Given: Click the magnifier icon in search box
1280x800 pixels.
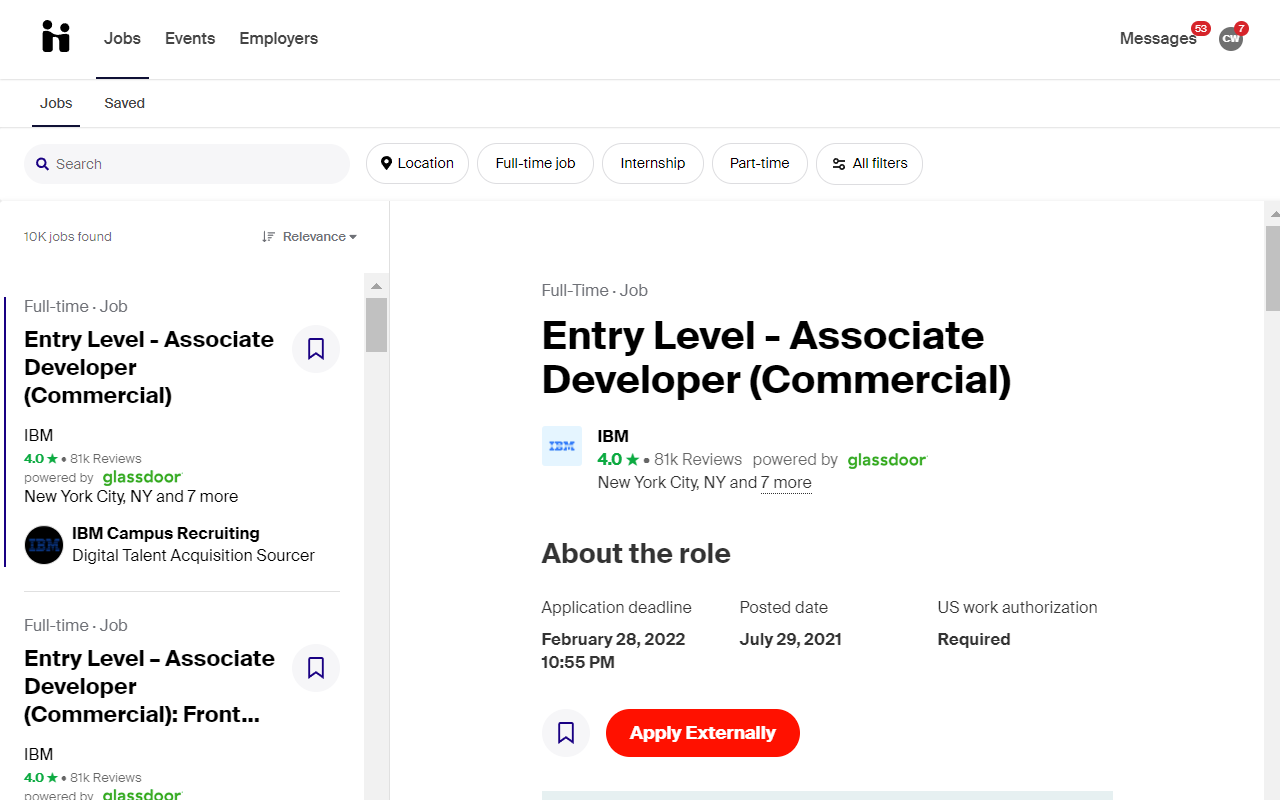Looking at the screenshot, I should (x=43, y=164).
